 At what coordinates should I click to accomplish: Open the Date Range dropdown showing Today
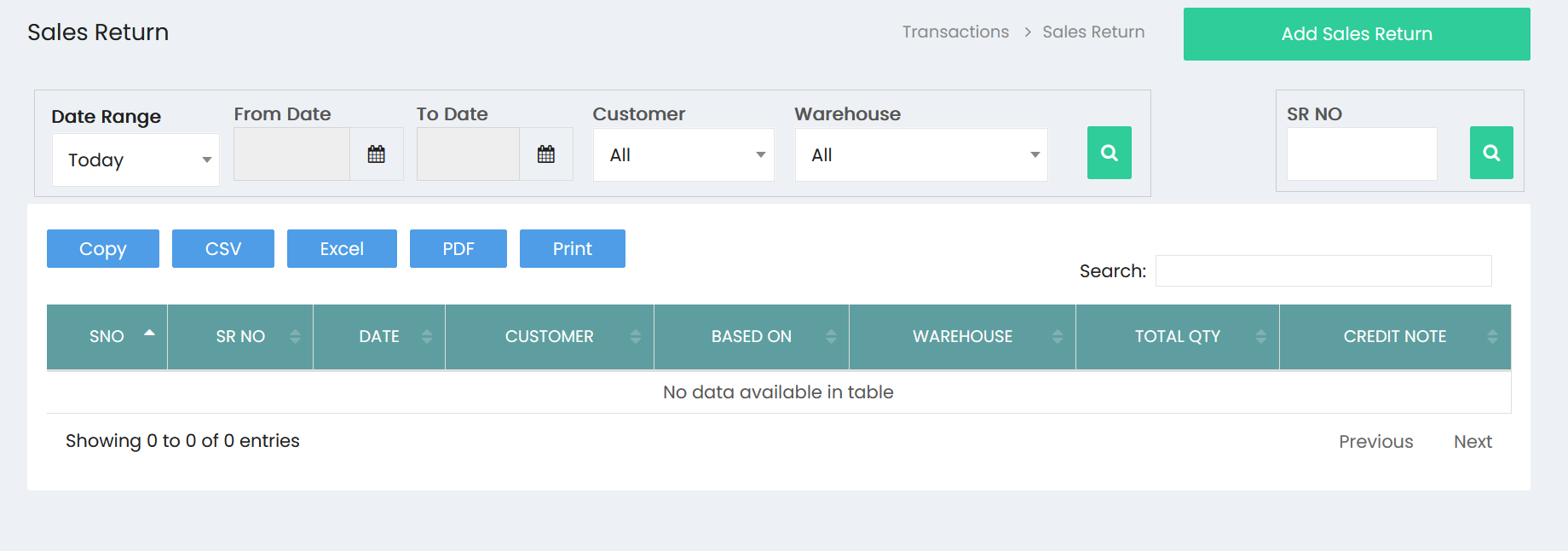point(135,160)
